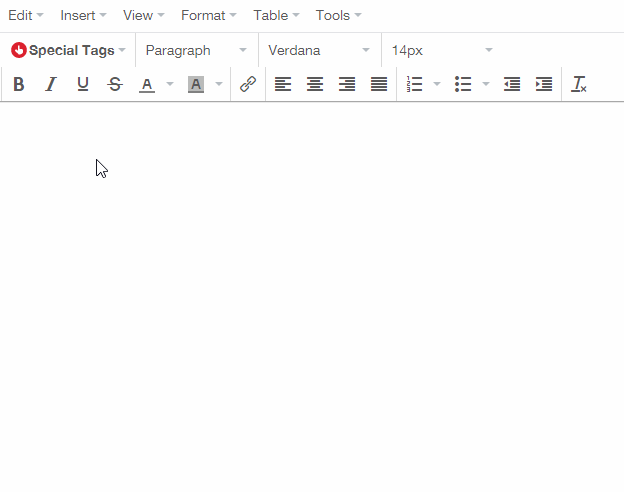This screenshot has height=492, width=624.
Task: Justify the text
Action: coord(379,84)
